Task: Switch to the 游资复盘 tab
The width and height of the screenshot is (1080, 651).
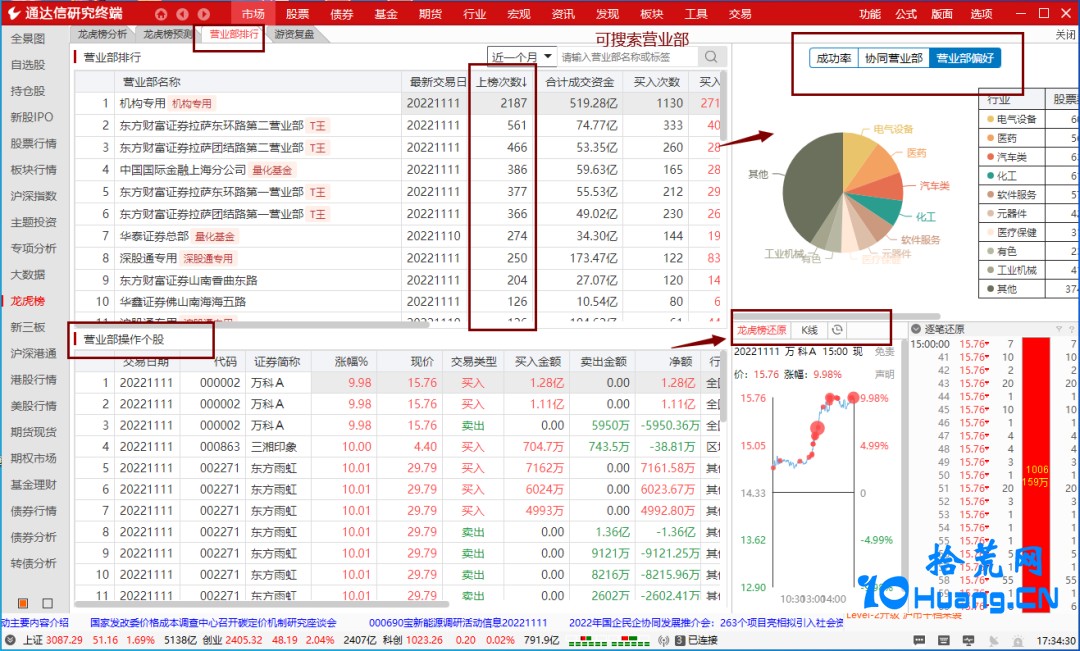Action: pos(294,34)
